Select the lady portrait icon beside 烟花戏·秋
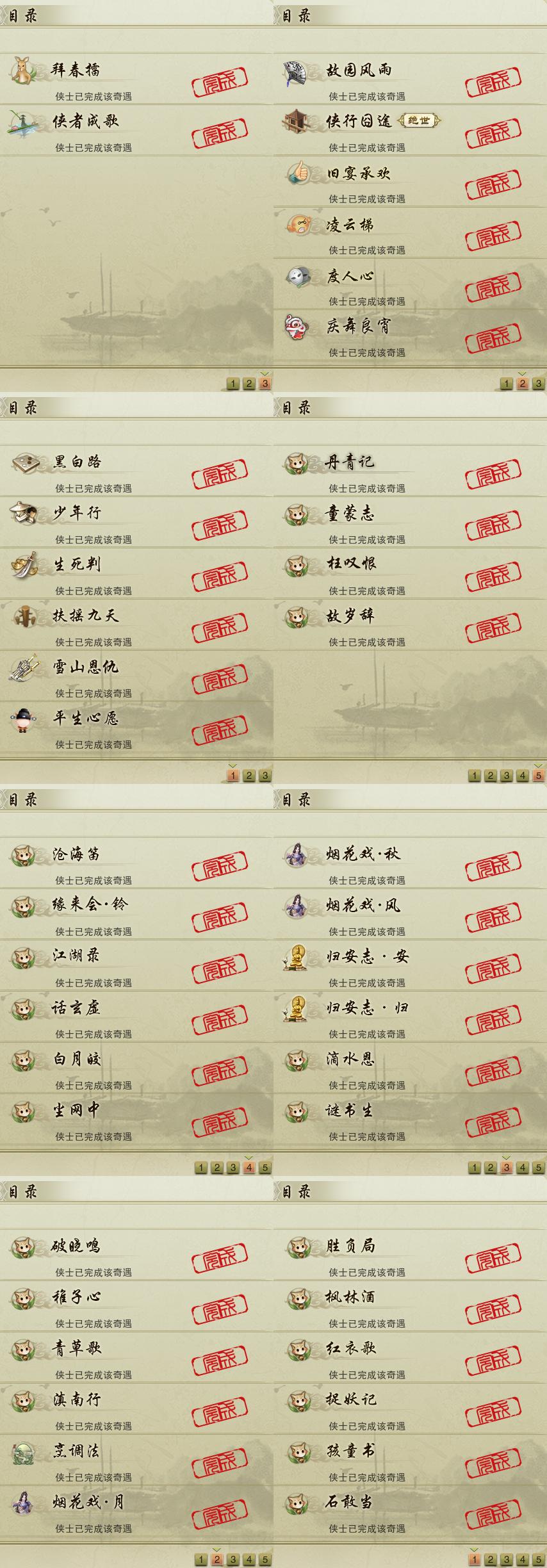547x1568 pixels. (x=297, y=855)
